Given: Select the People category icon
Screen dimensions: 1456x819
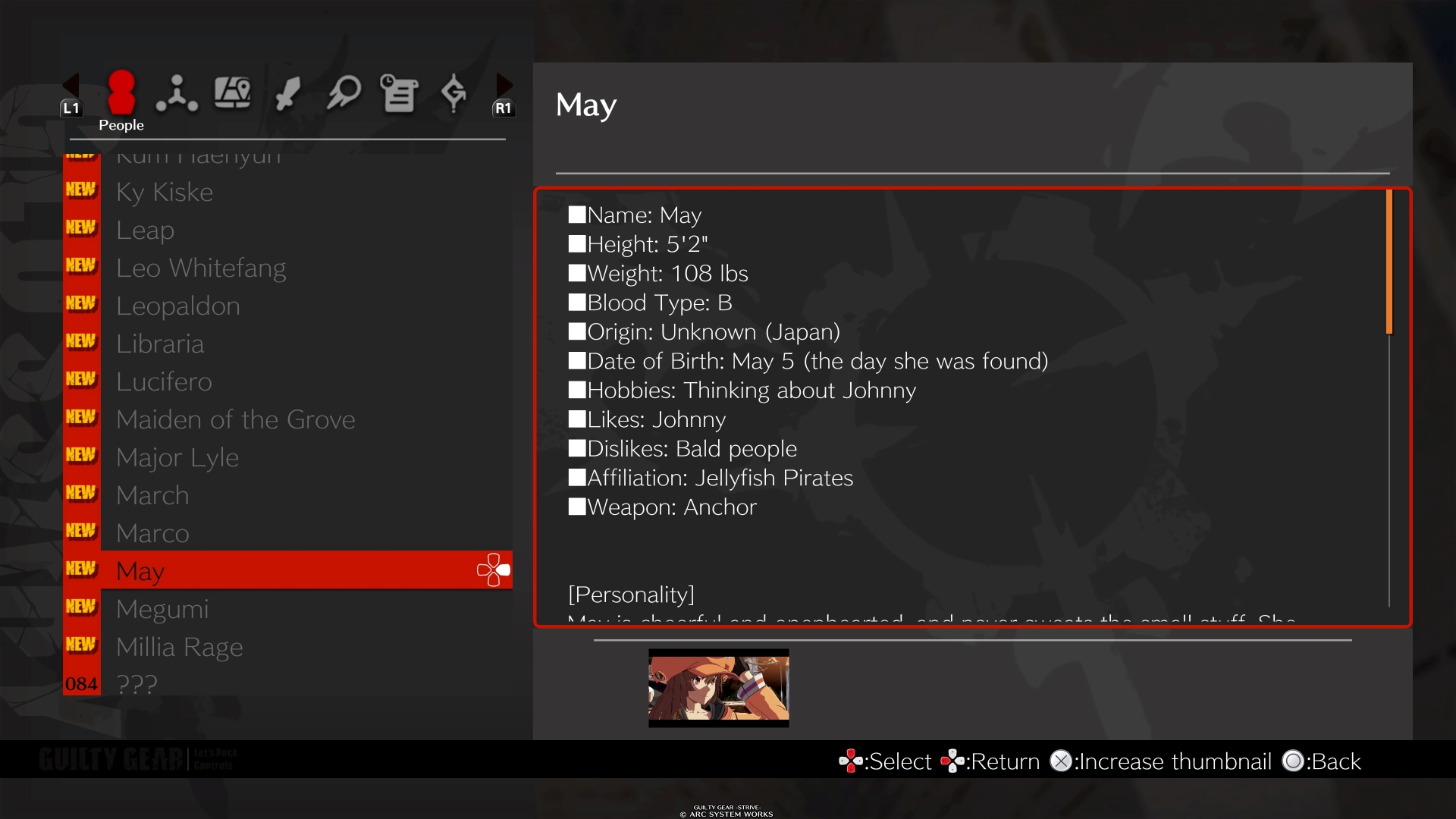Looking at the screenshot, I should click(x=121, y=93).
